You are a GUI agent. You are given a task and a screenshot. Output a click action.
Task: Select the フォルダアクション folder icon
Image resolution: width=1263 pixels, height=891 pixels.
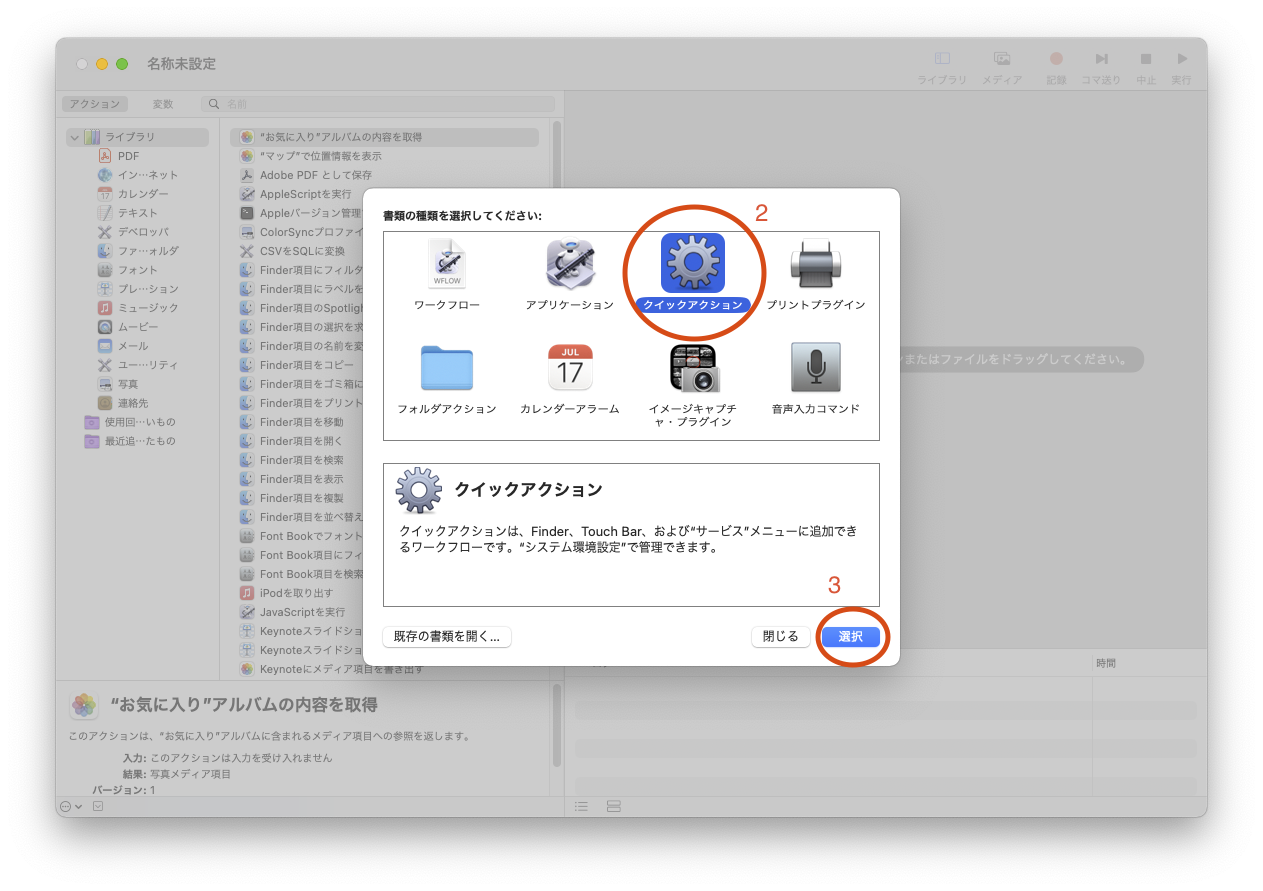coord(447,368)
